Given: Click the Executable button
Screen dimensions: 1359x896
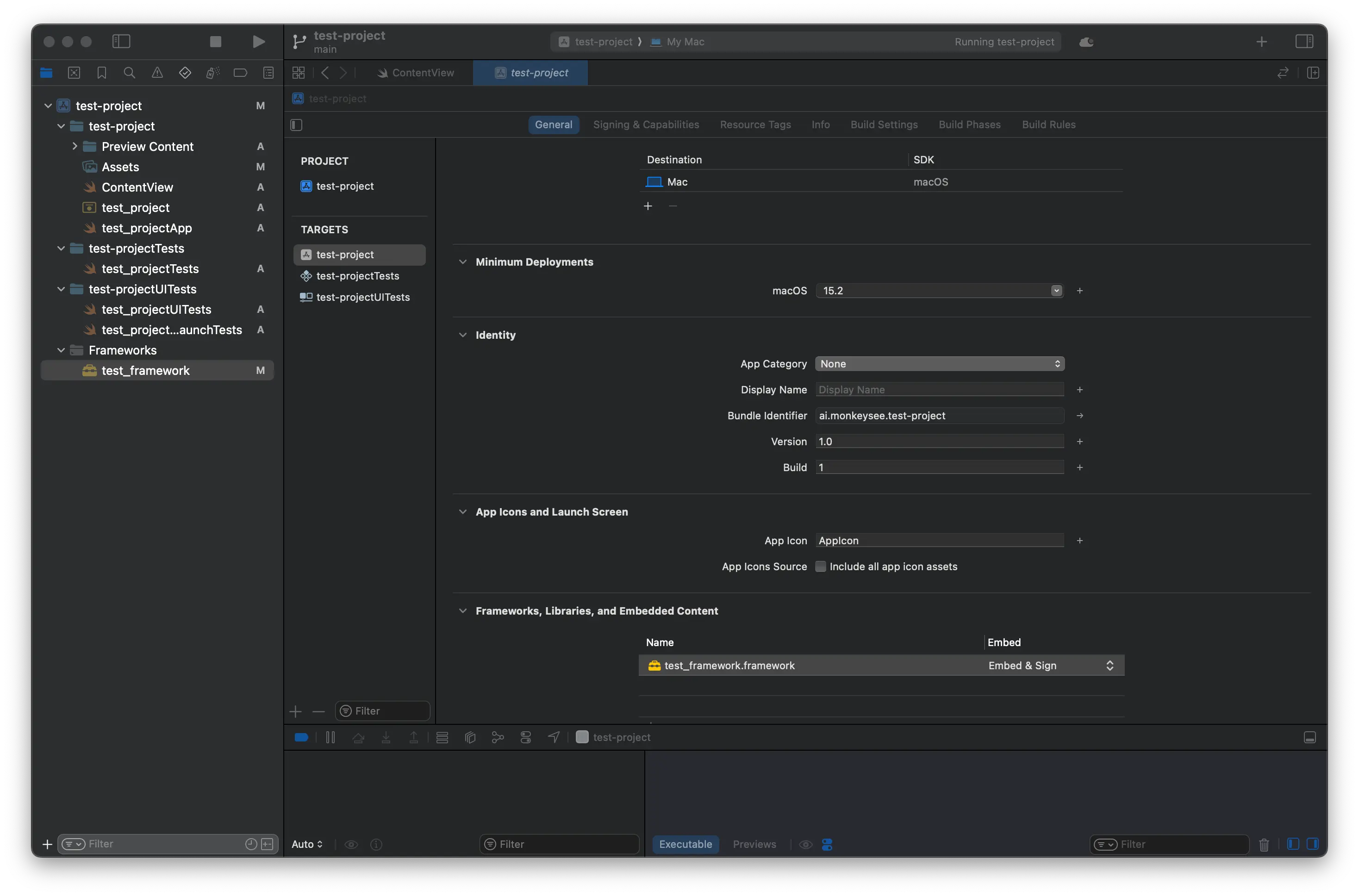Looking at the screenshot, I should click(x=685, y=844).
